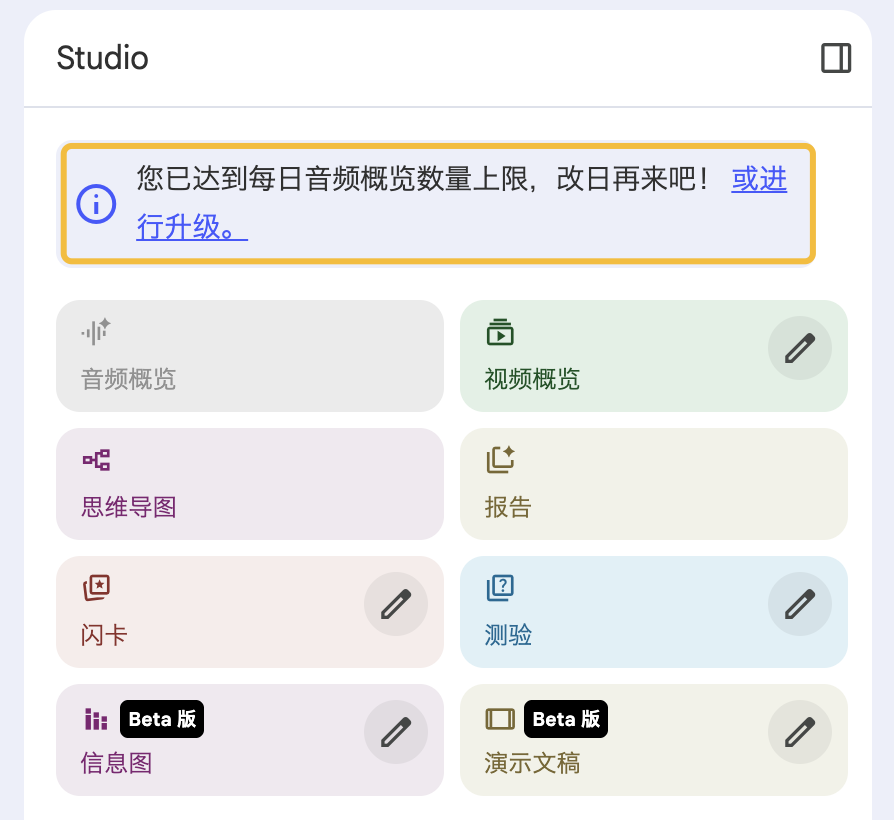The height and width of the screenshot is (820, 894).
Task: Click the Beta badge on 信息图
Action: 162,719
